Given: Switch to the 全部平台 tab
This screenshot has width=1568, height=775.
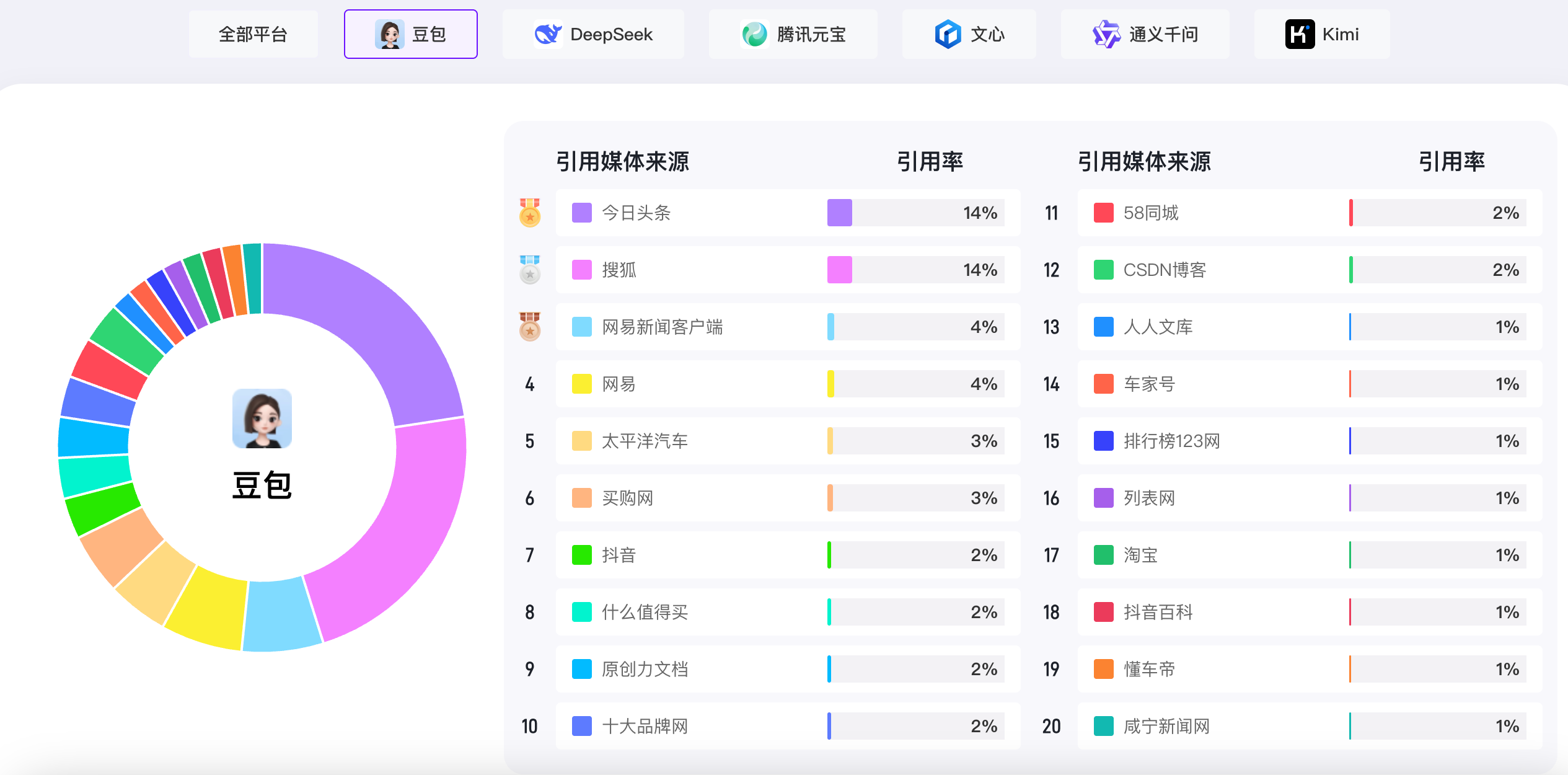Looking at the screenshot, I should coord(253,34).
